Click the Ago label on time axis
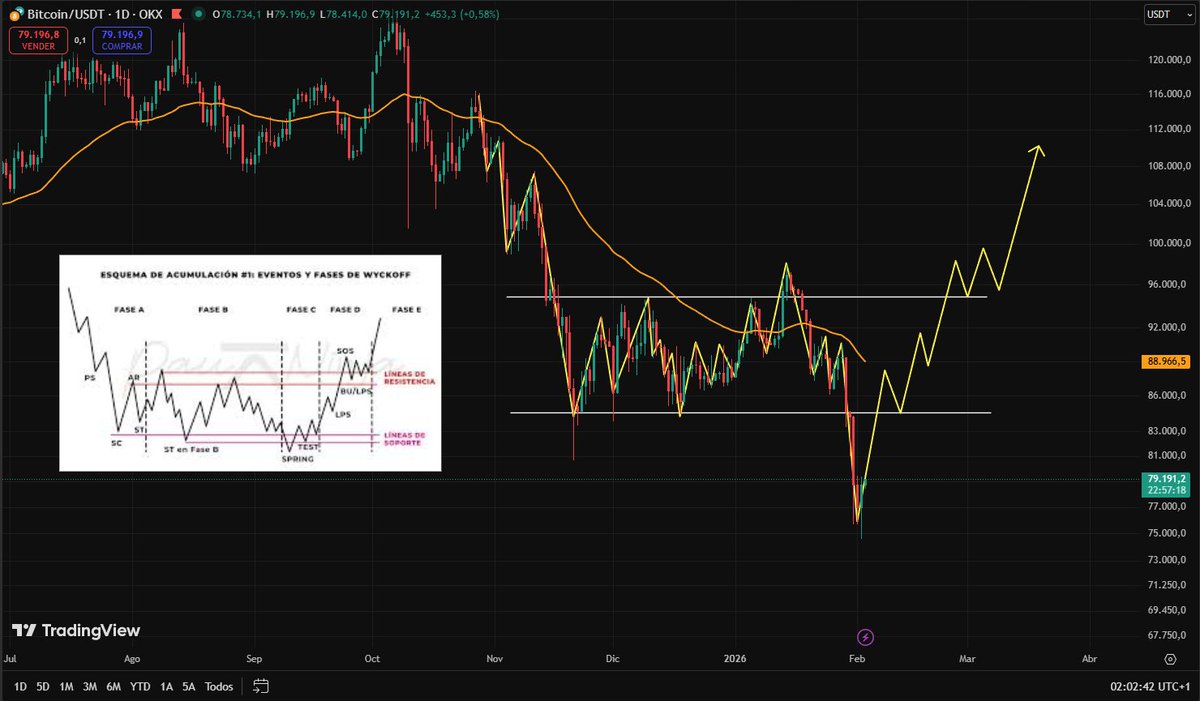1200x701 pixels. coord(131,660)
